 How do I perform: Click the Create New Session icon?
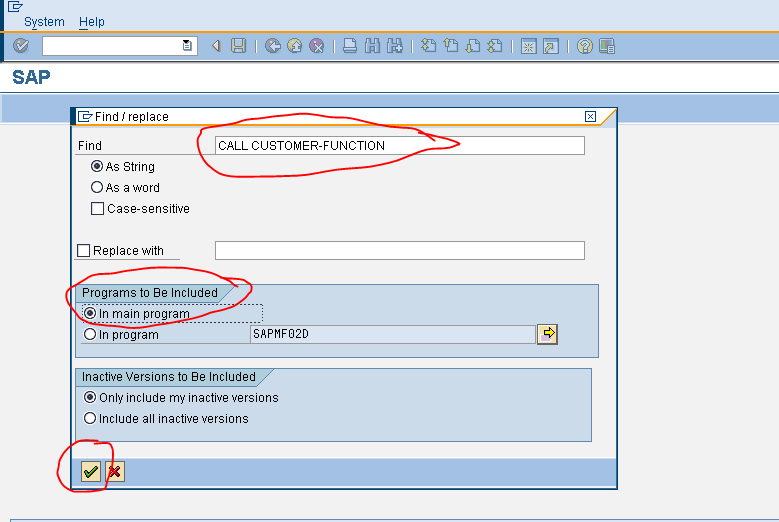tap(529, 46)
